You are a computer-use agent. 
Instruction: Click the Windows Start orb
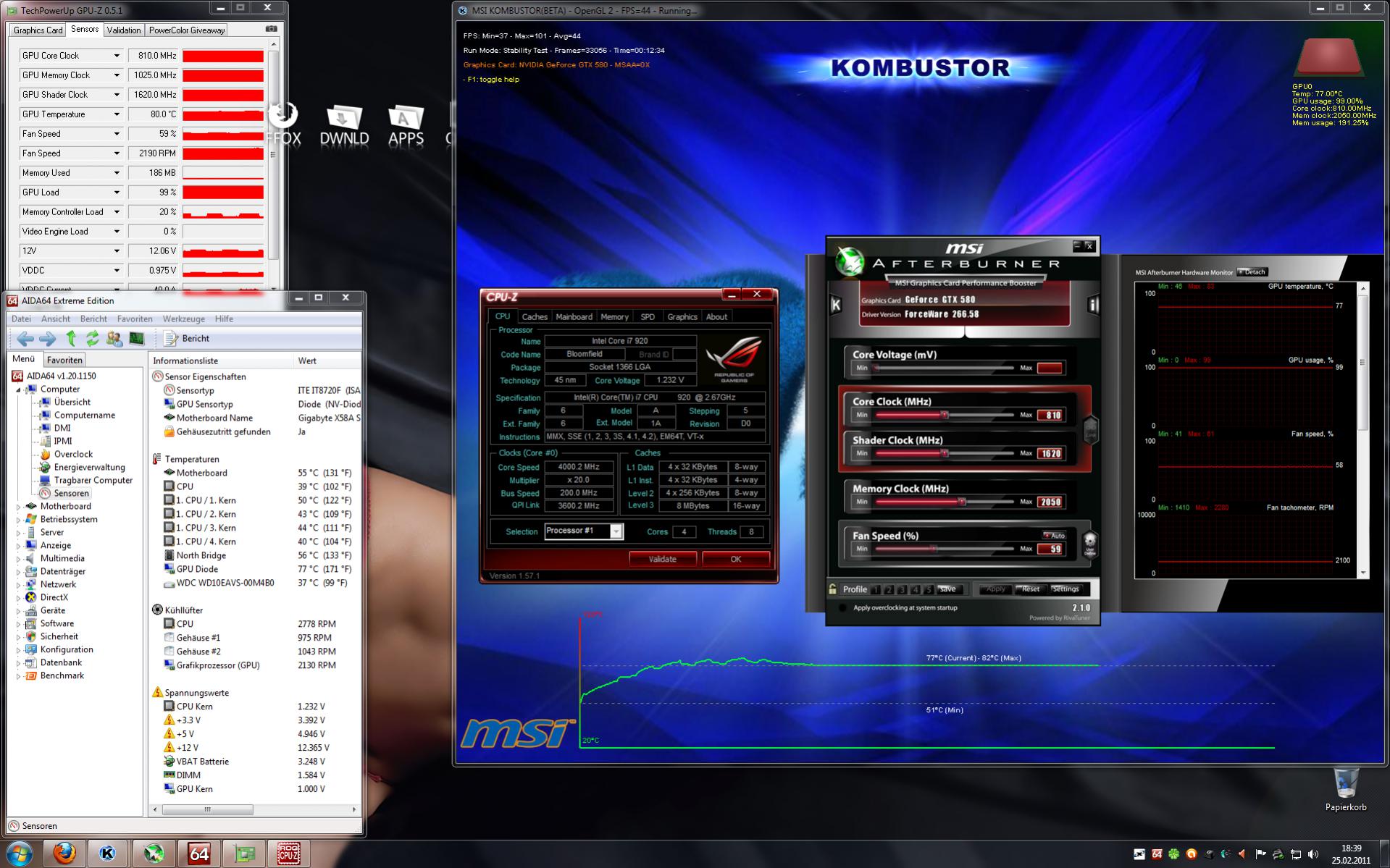click(20, 854)
